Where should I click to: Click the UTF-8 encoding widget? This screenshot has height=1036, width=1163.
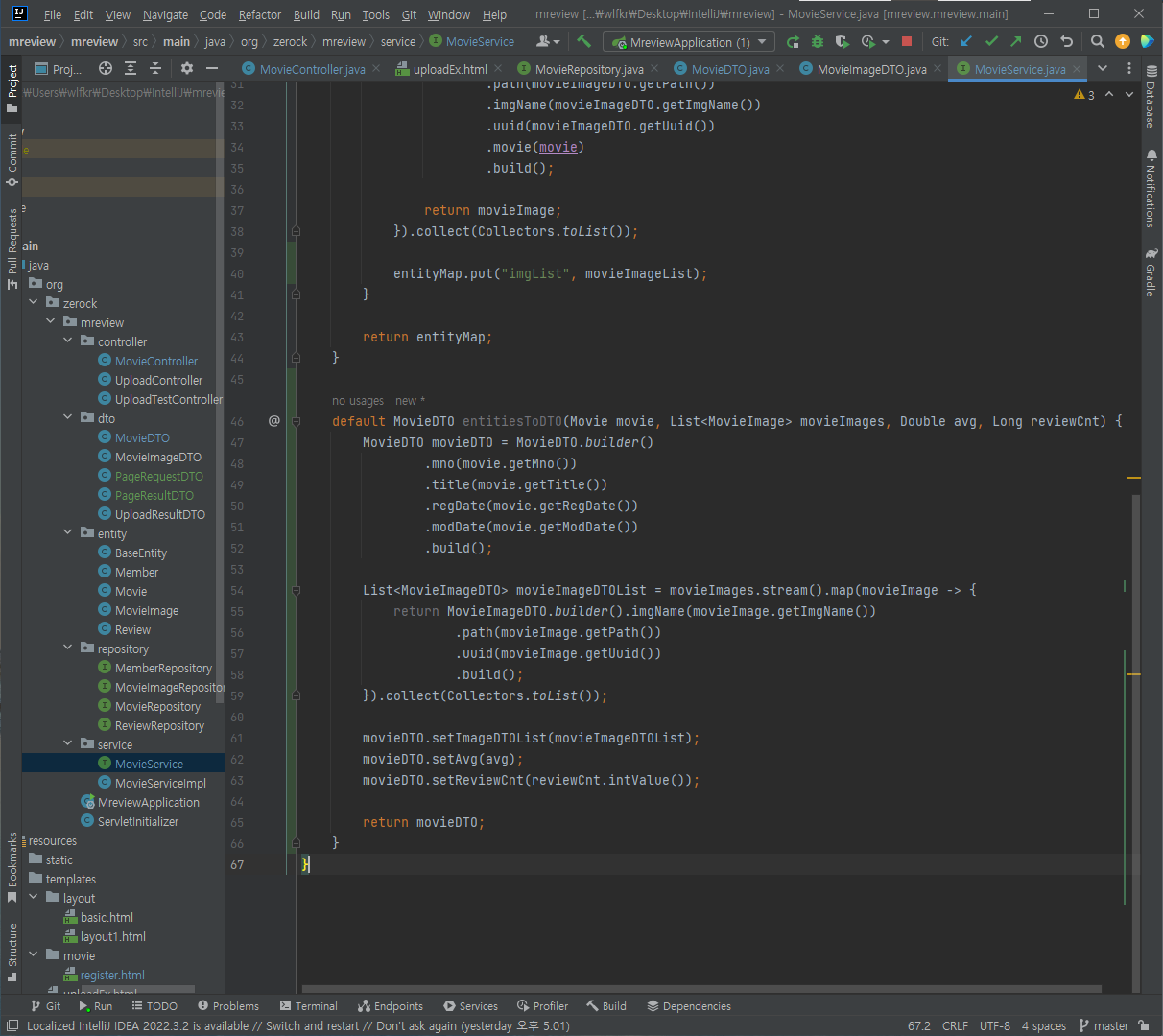click(995, 1025)
